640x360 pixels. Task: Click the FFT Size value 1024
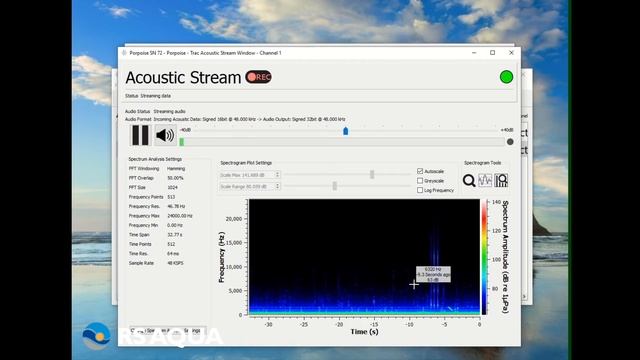tap(172, 187)
